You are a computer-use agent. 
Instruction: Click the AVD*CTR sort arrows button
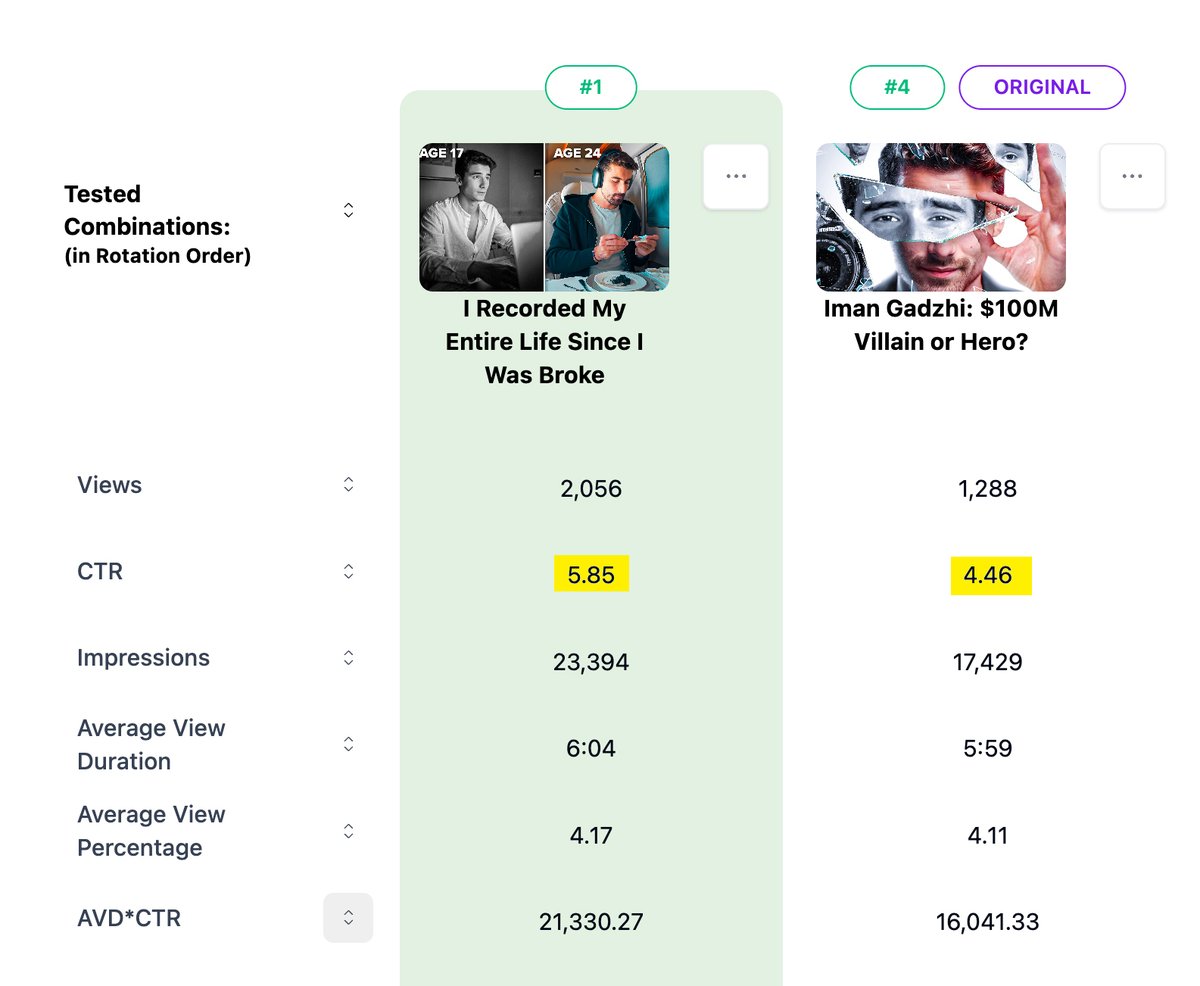pos(348,918)
